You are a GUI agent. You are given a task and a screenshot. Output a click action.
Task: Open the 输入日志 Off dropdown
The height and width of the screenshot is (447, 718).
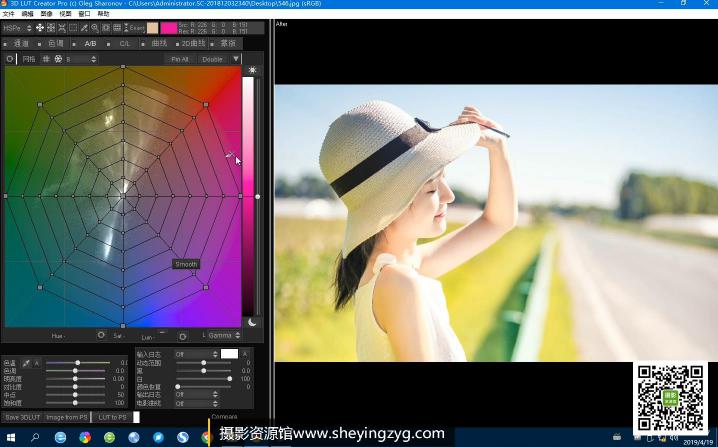[195, 354]
